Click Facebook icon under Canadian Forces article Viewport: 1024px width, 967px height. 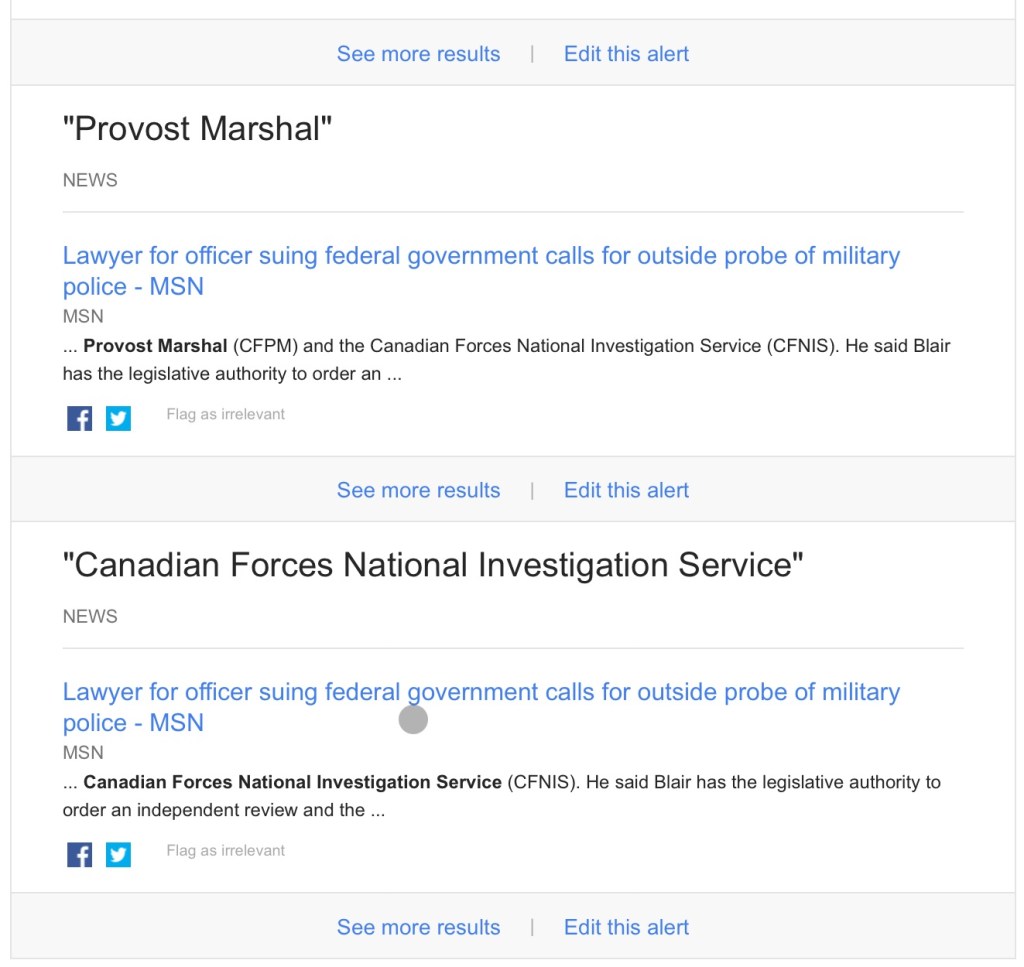click(80, 854)
